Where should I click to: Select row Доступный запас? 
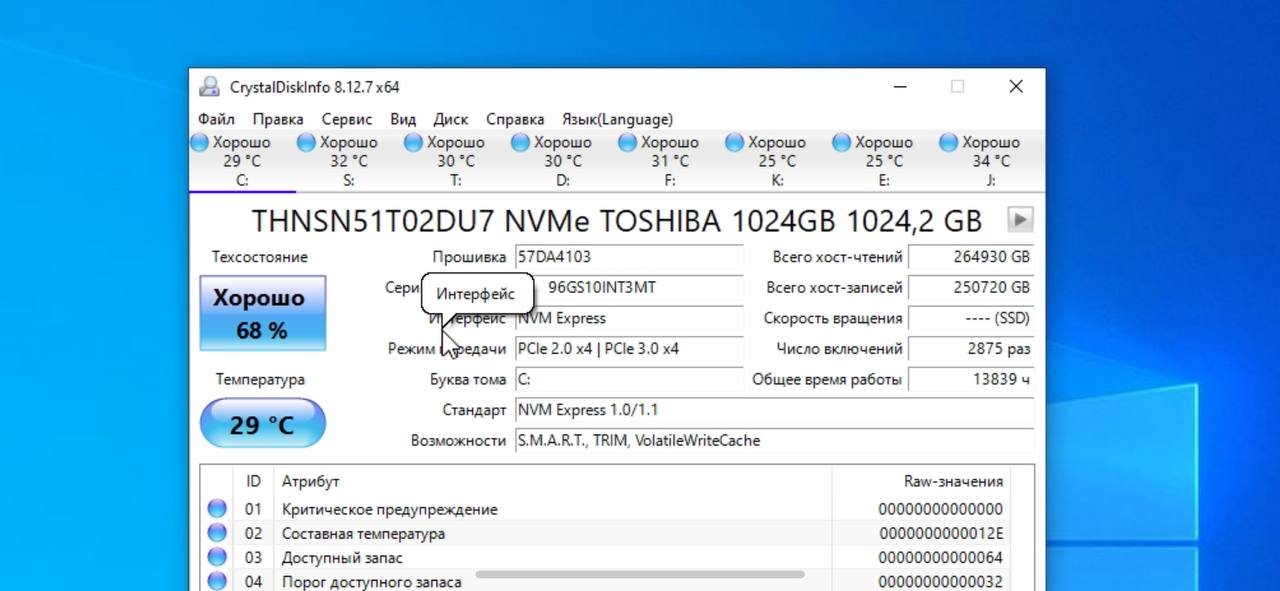coord(605,557)
